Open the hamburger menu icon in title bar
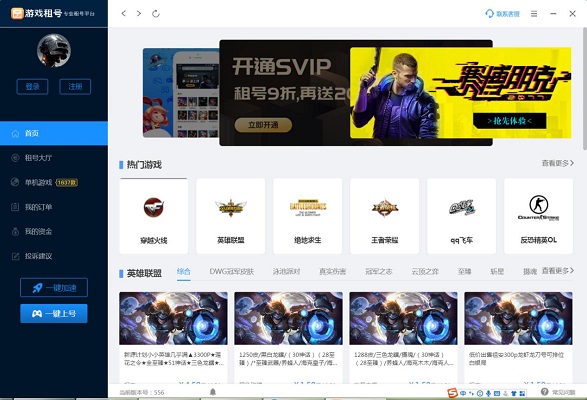This screenshot has width=587, height=400. (x=534, y=14)
